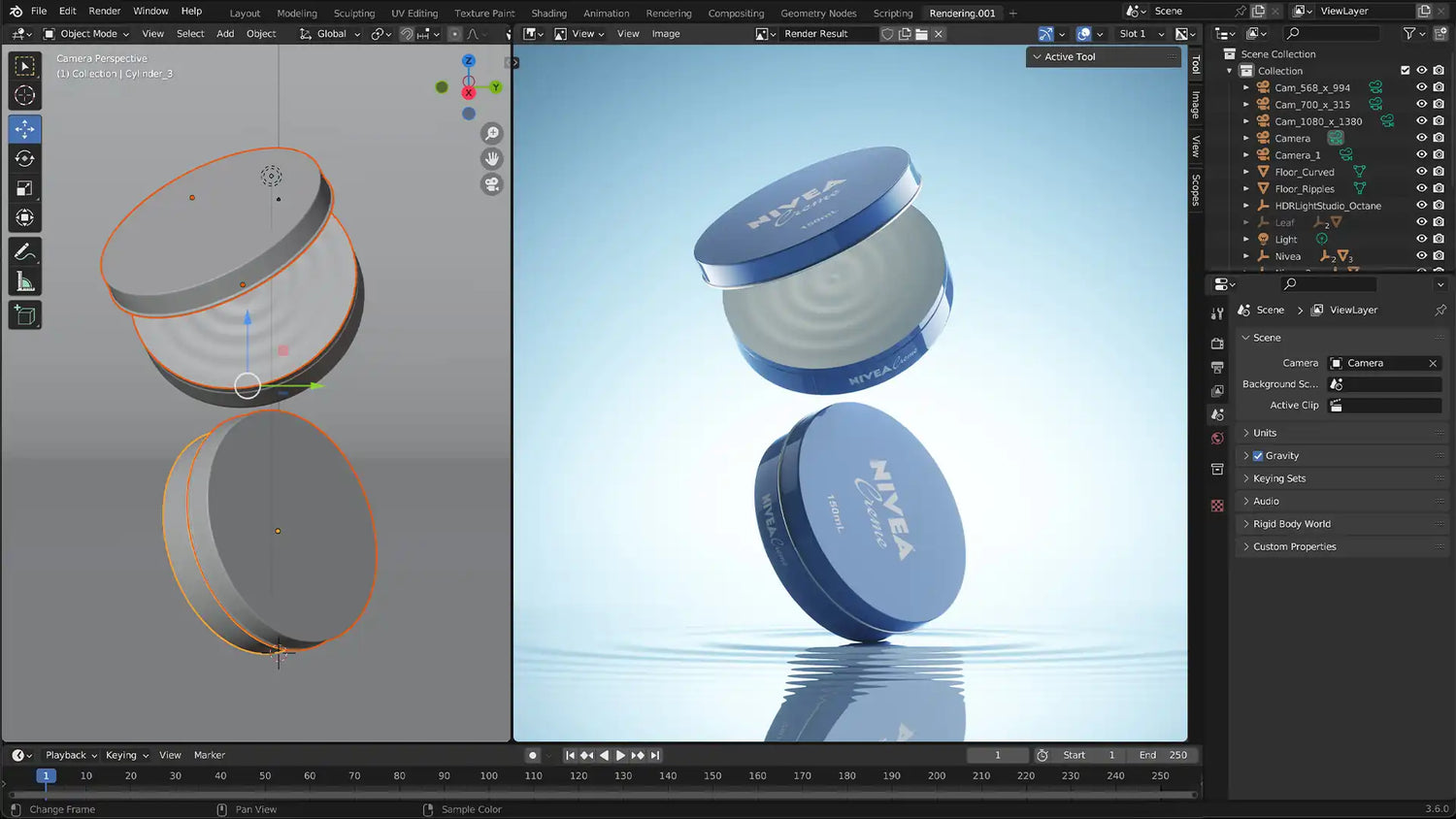Play the animation forward
1456x819 pixels.
tap(620, 755)
